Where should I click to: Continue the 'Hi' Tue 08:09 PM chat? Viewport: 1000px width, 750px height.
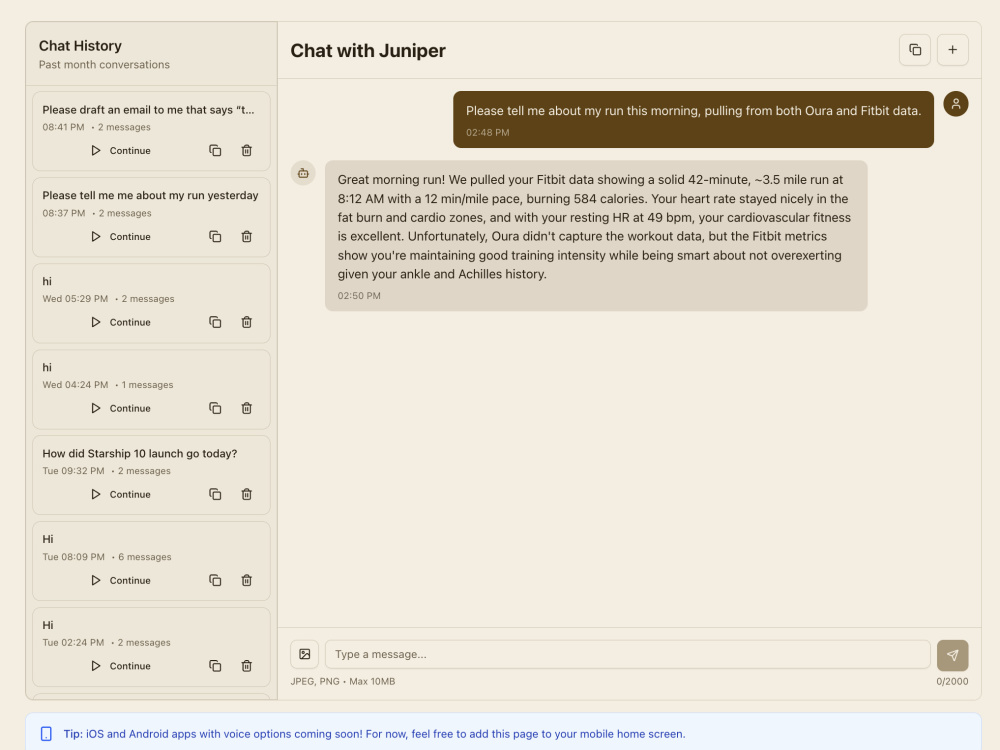pos(121,580)
